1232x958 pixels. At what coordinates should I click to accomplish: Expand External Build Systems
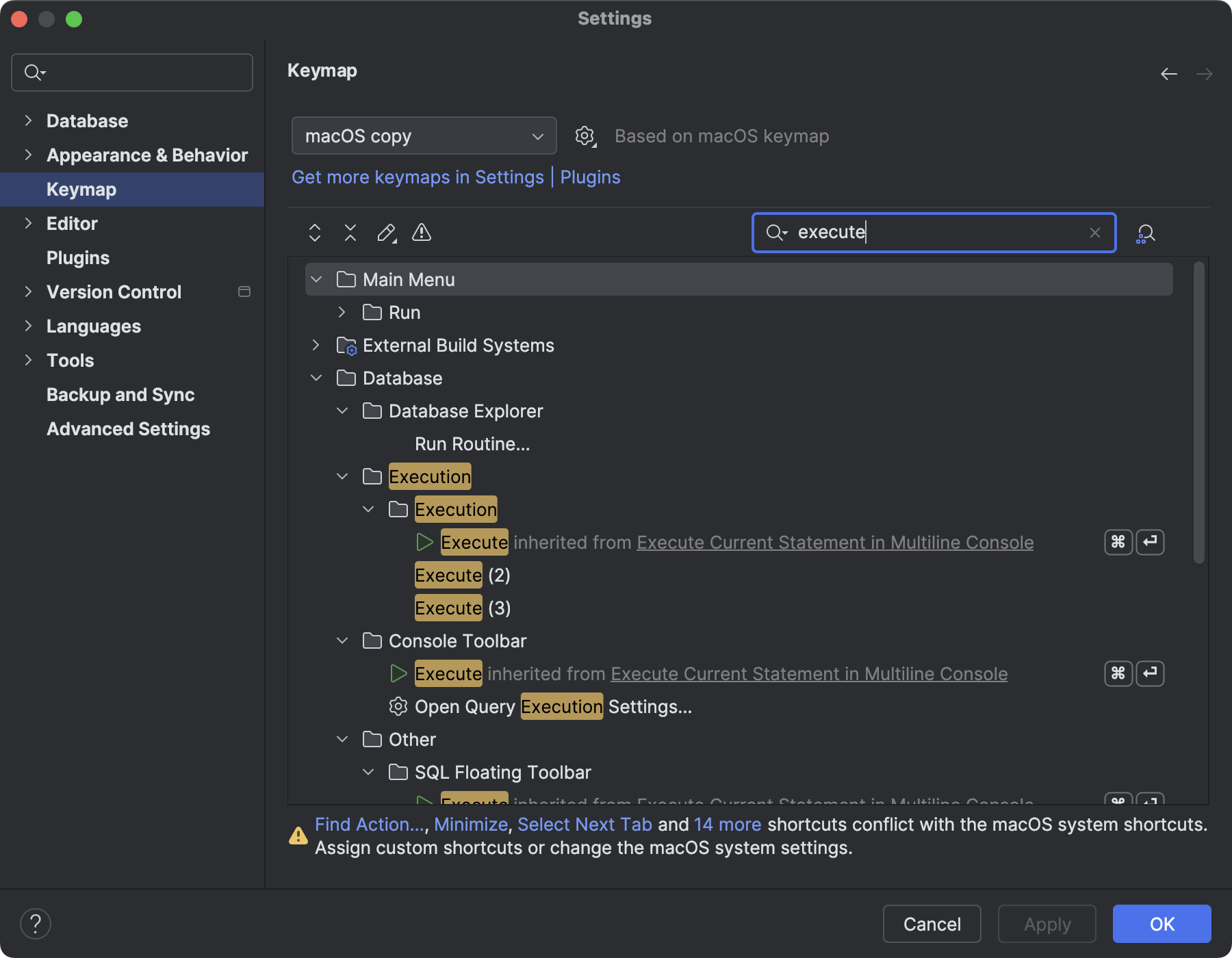316,345
